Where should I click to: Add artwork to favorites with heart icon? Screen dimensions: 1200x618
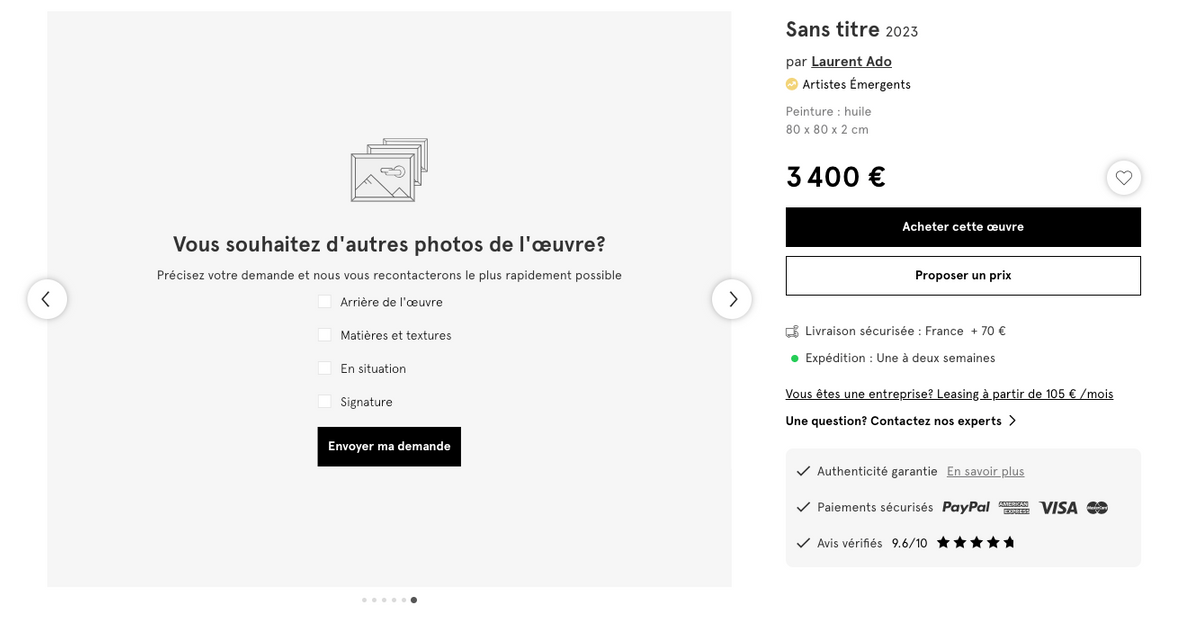pyautogui.click(x=1124, y=178)
